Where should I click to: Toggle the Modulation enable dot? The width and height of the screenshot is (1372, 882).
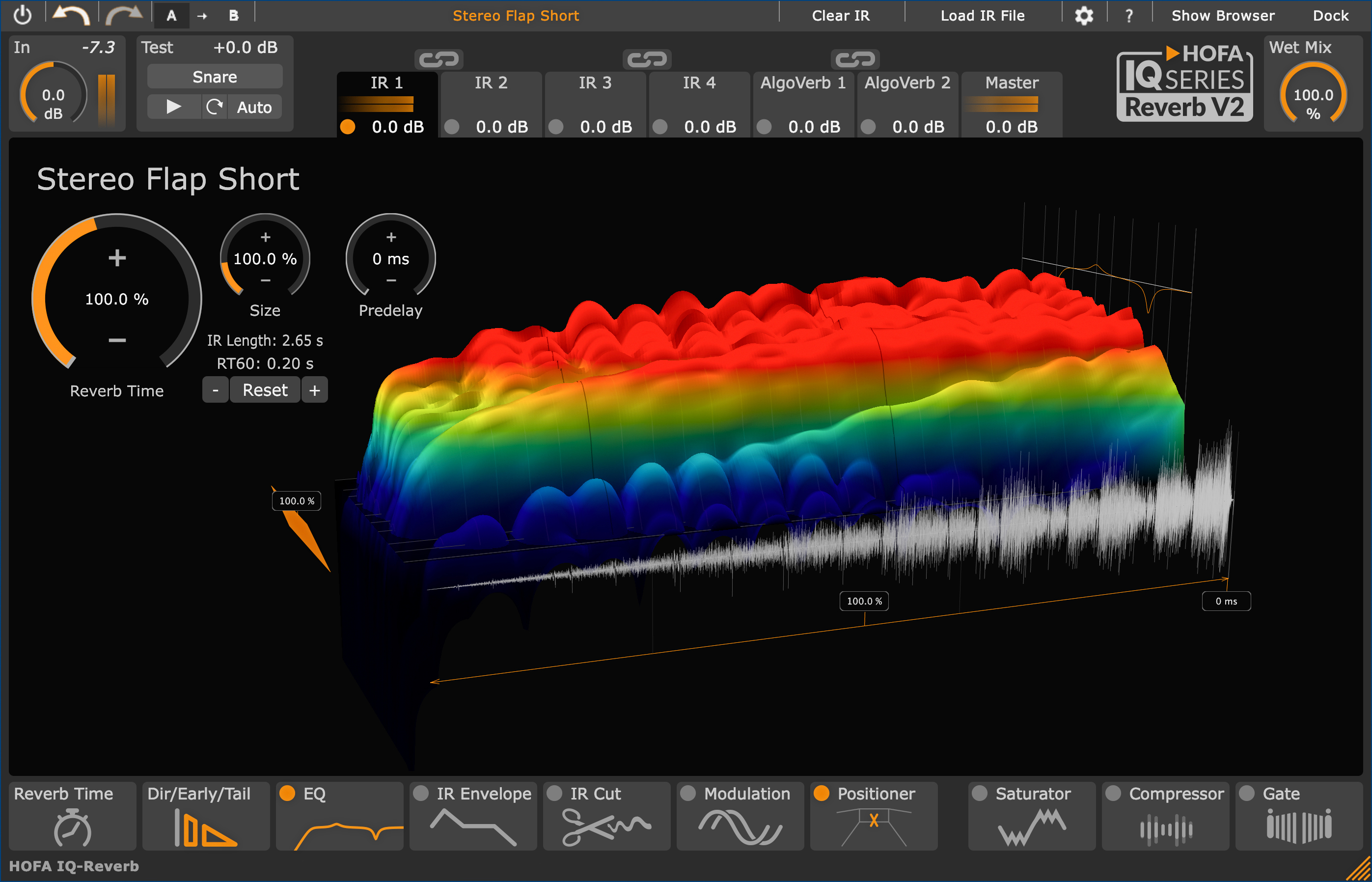(687, 793)
